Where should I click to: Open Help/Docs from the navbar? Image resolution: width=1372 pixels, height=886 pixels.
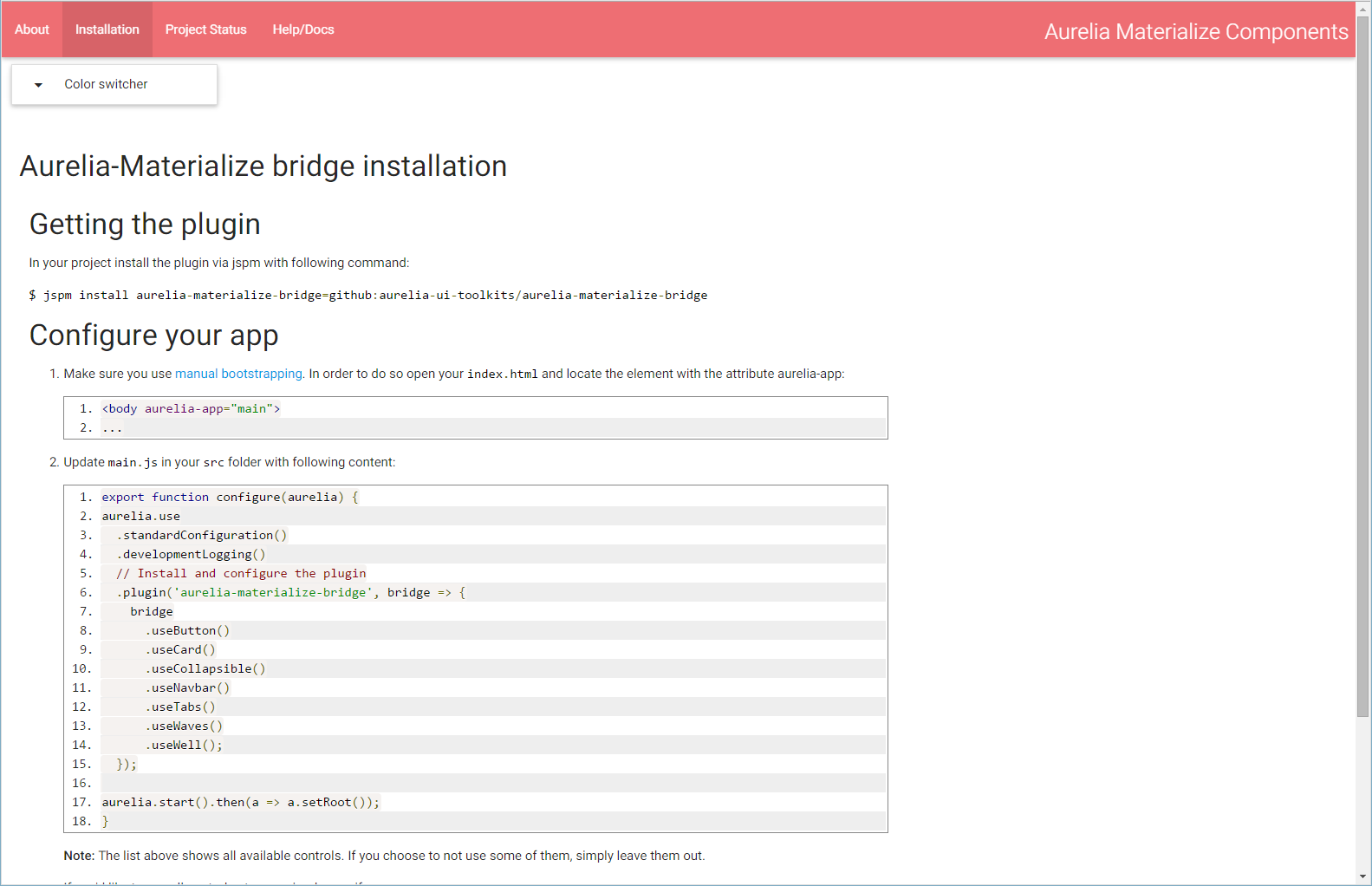pos(303,29)
